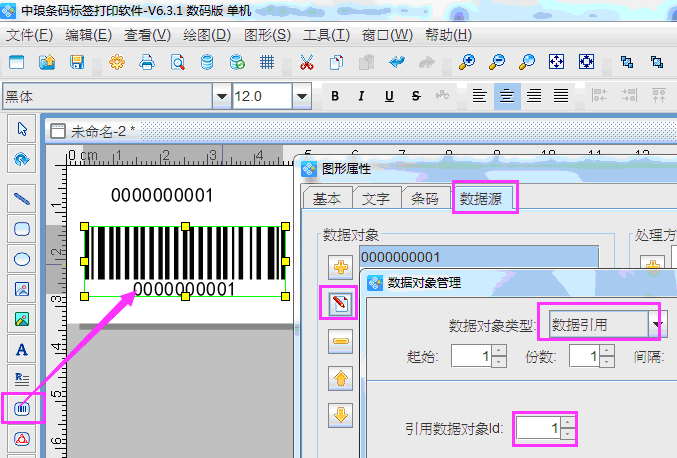Click the save floppy disk icon
Image resolution: width=677 pixels, height=458 pixels.
coord(77,62)
